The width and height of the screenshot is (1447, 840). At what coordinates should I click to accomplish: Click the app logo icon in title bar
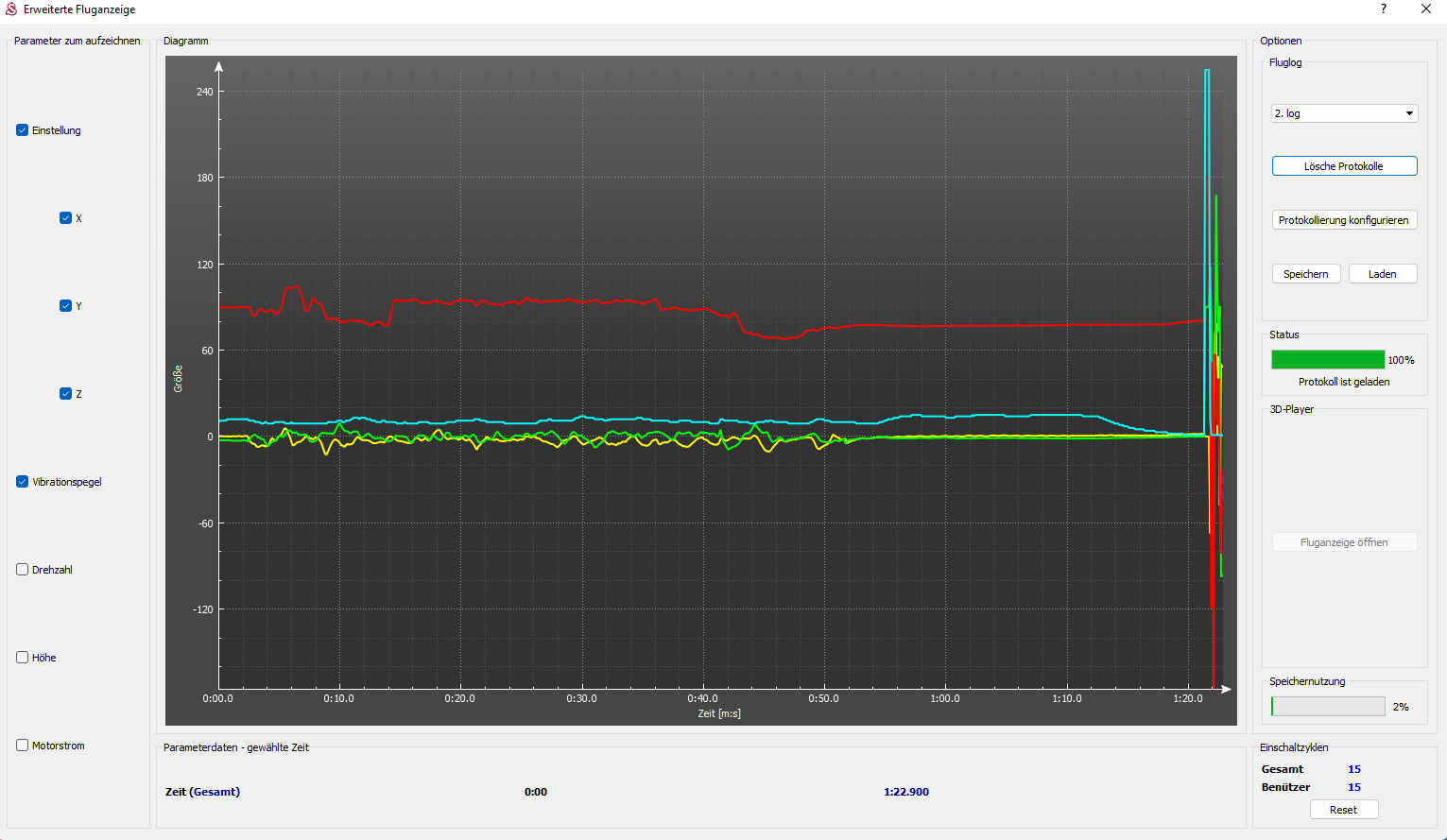[x=11, y=9]
